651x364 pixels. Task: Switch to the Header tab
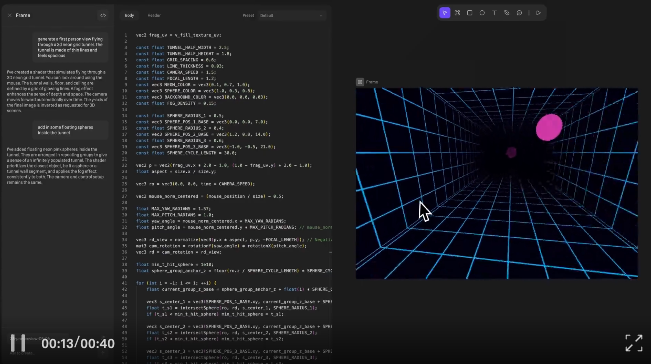(x=154, y=15)
